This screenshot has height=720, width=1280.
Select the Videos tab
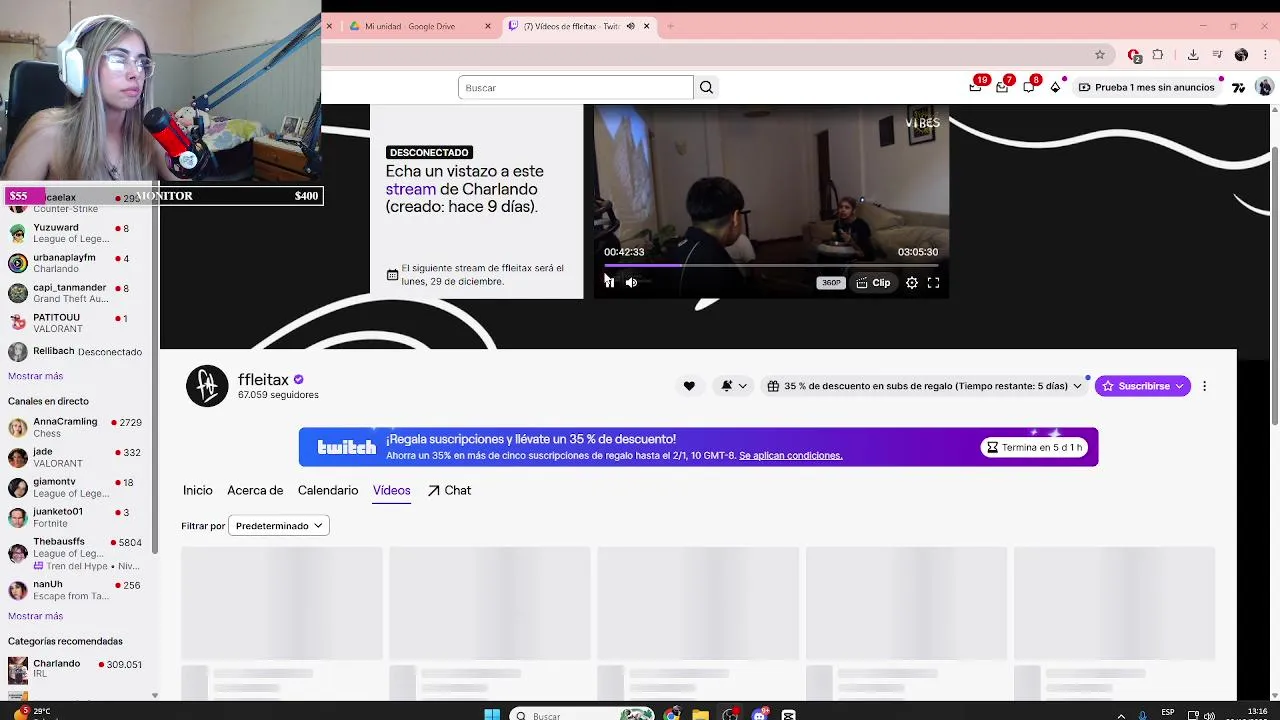(392, 490)
